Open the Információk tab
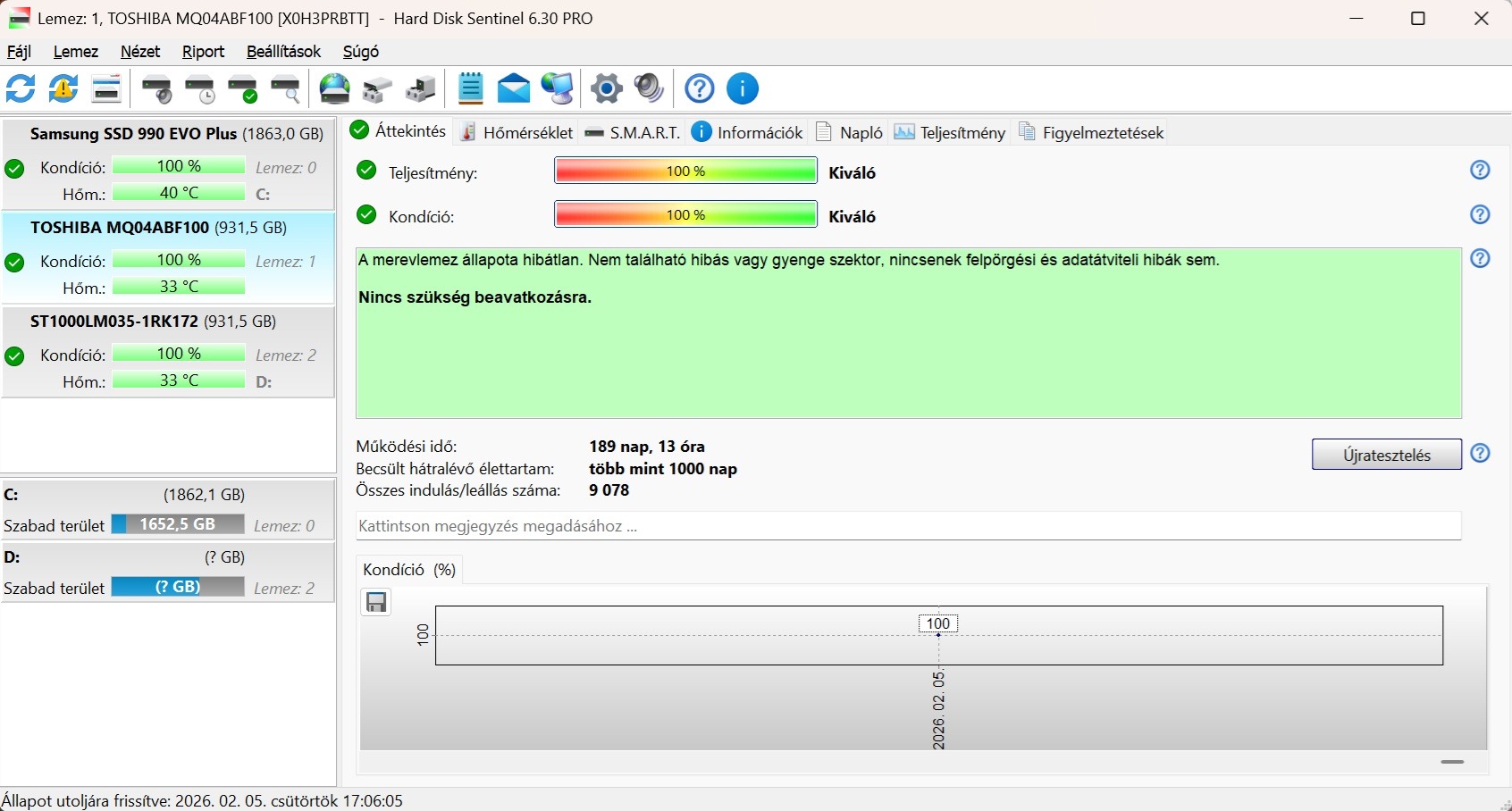1512x811 pixels. 747,132
